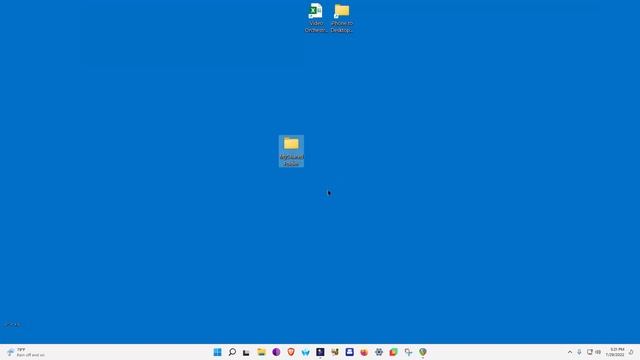Launch Brave browser from the taskbar
This screenshot has width=640, height=360.
291,352
